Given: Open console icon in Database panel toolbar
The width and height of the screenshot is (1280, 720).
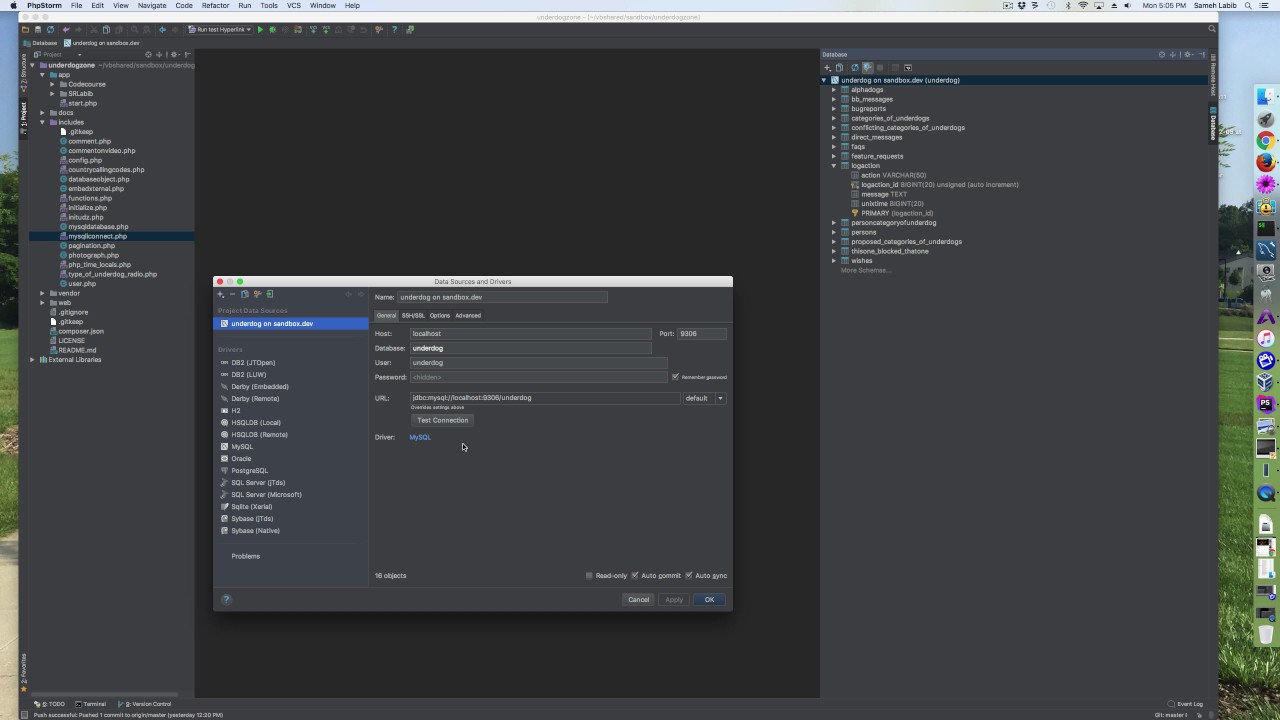Looking at the screenshot, I should (x=908, y=68).
